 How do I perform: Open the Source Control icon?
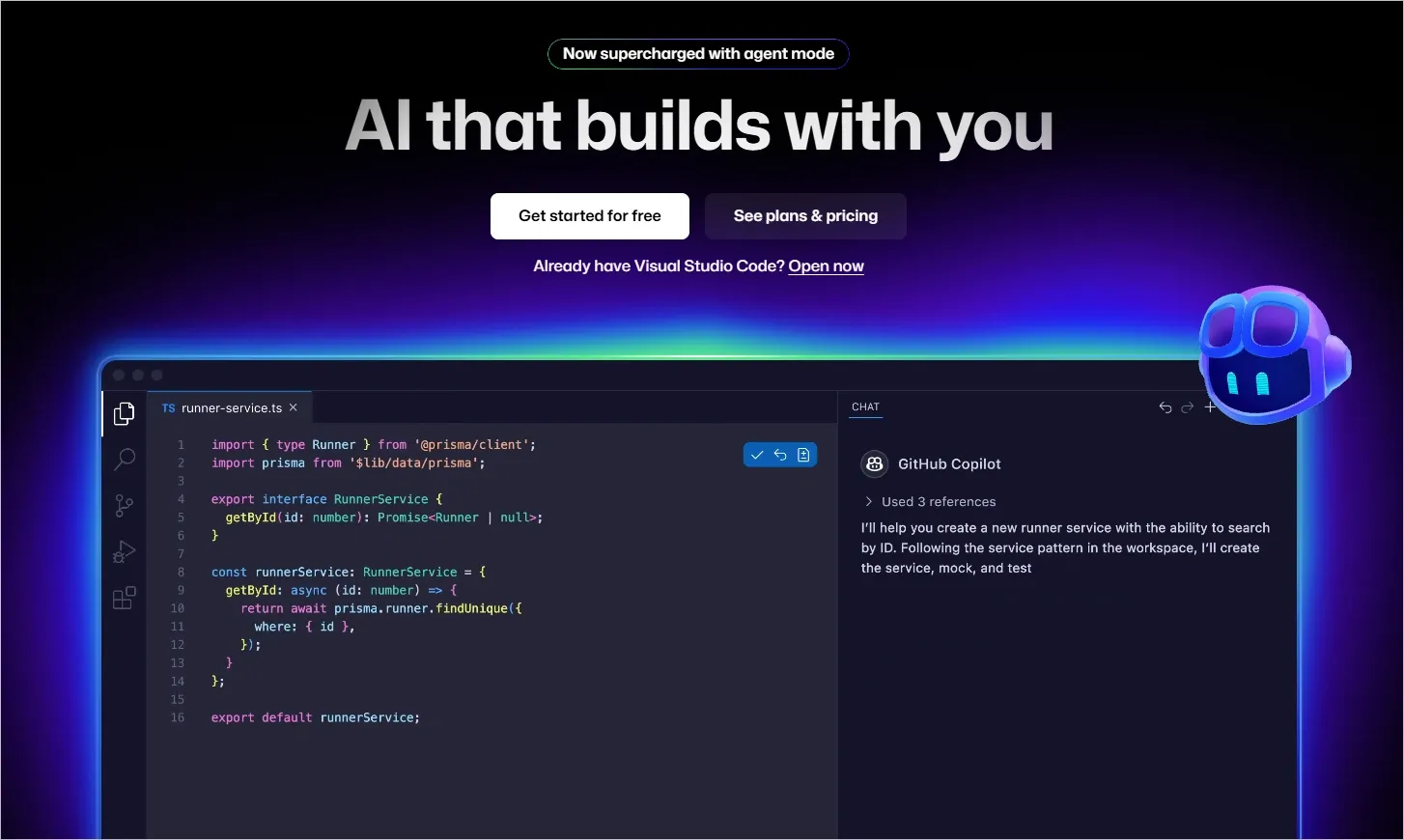(x=124, y=505)
